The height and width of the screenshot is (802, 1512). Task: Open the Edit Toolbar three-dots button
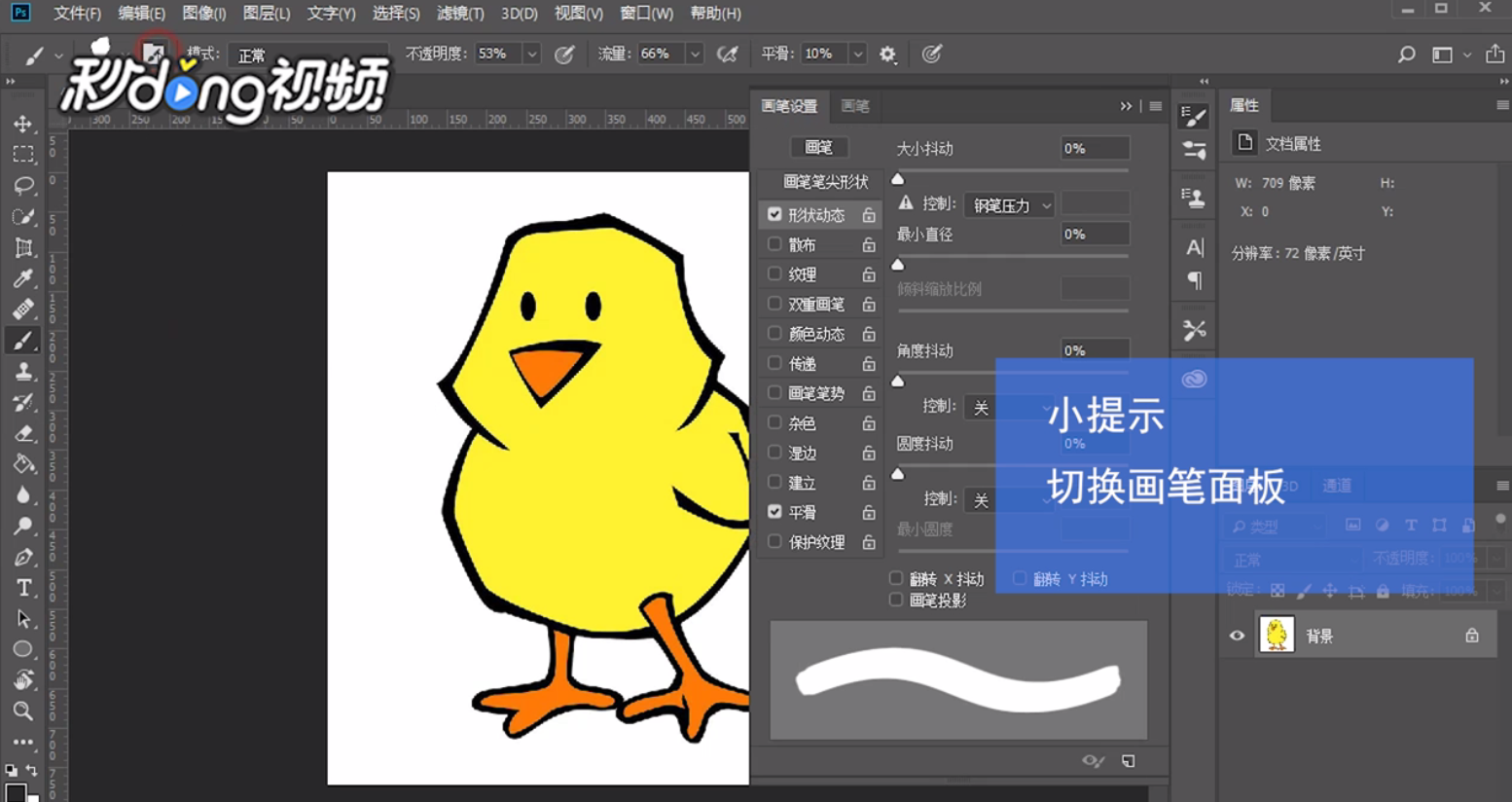(23, 742)
